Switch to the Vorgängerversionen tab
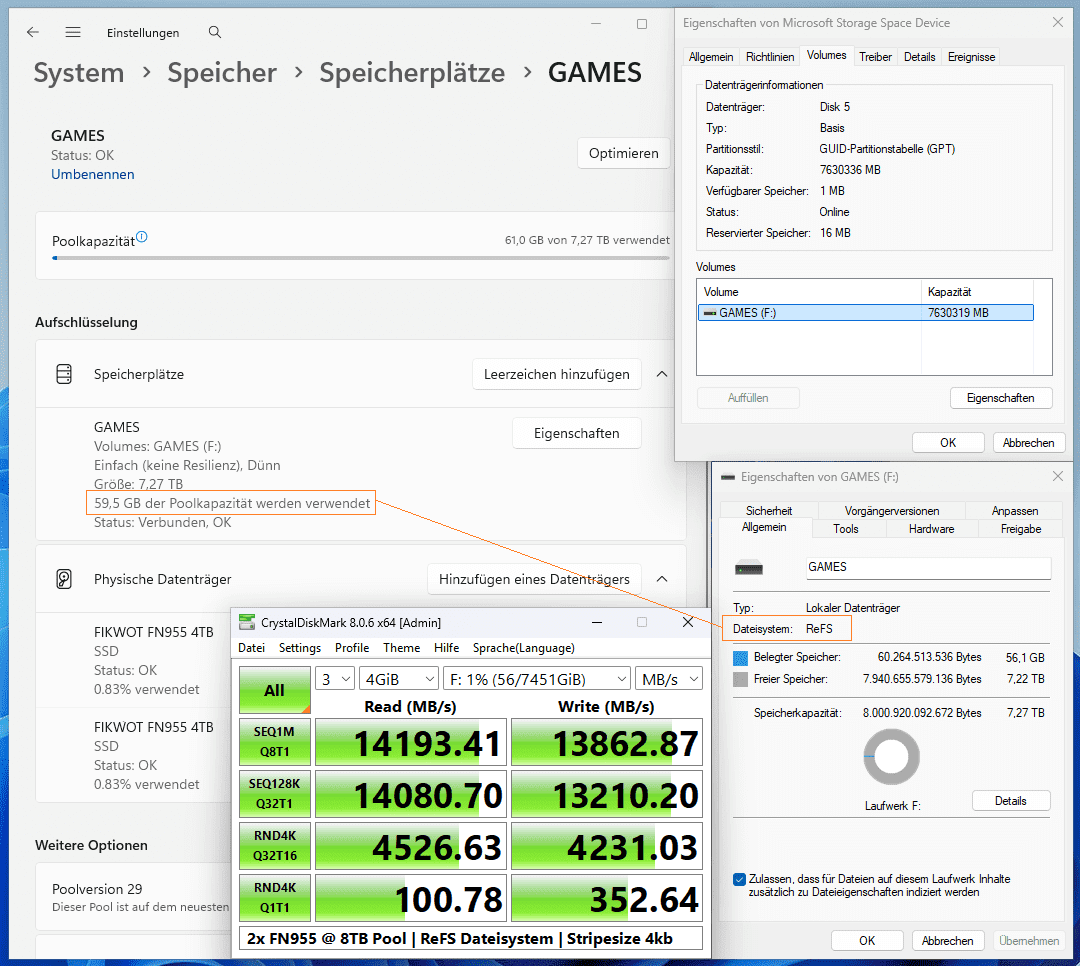The width and height of the screenshot is (1080, 966). 892,511
